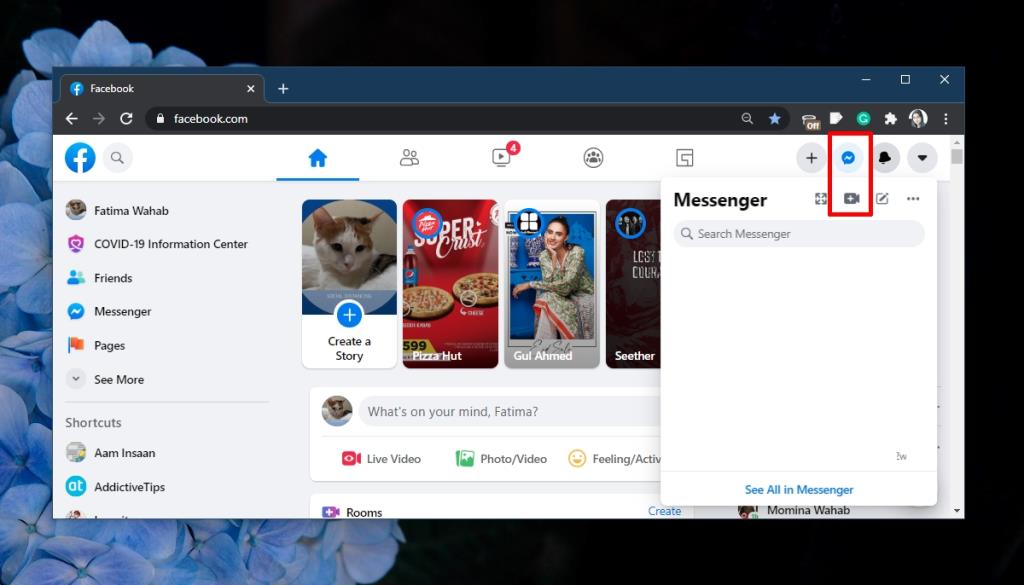The height and width of the screenshot is (585, 1024).
Task: Open the Gaming icon in top navigation
Action: (x=686, y=157)
